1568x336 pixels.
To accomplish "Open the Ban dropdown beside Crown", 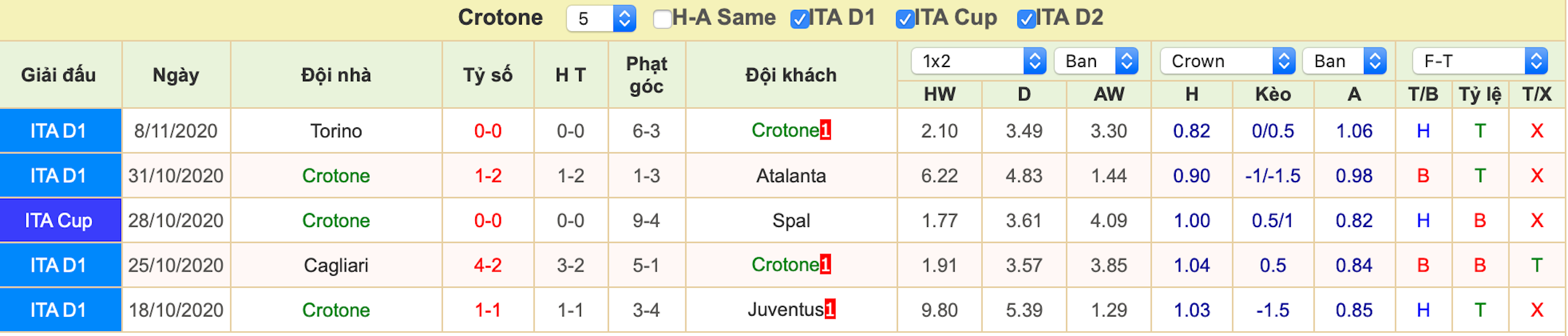I will pyautogui.click(x=1344, y=61).
